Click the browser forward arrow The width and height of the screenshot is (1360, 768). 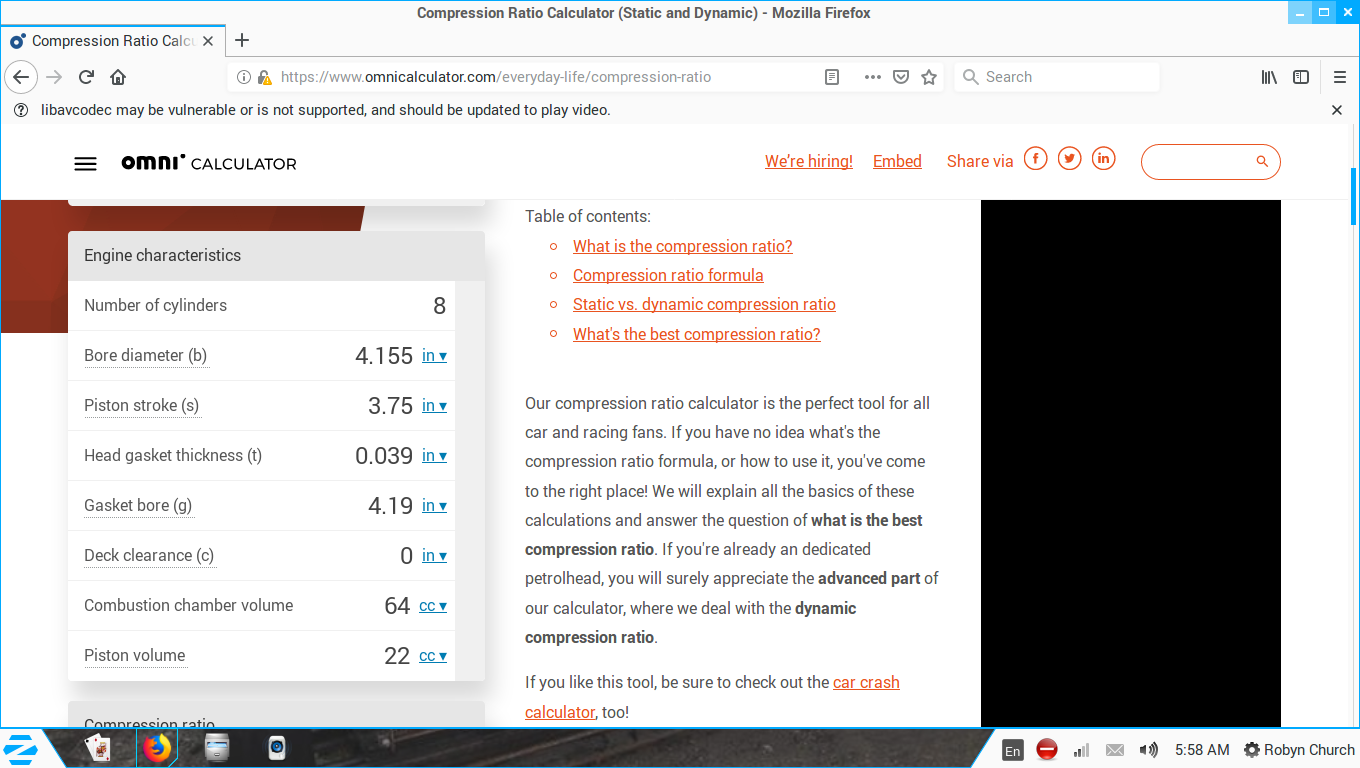click(55, 77)
